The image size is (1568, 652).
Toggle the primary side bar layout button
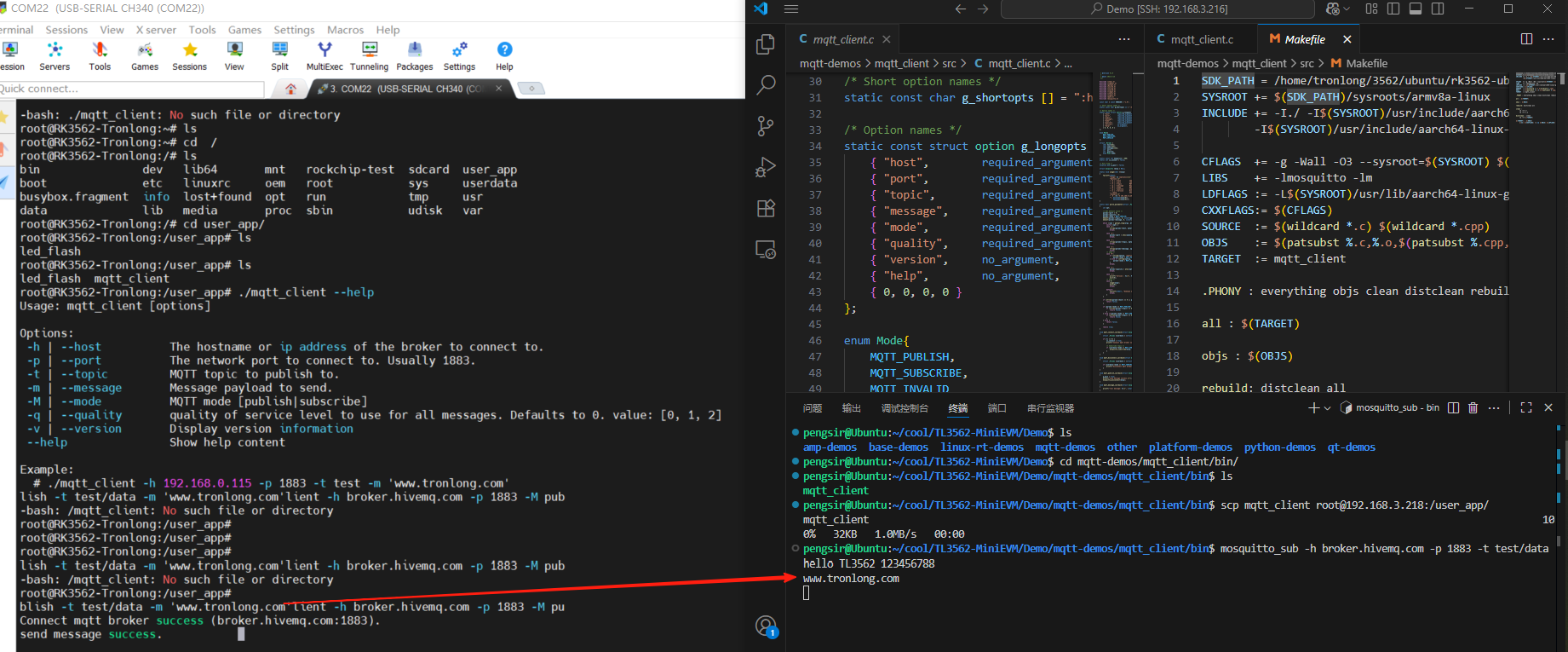1393,9
